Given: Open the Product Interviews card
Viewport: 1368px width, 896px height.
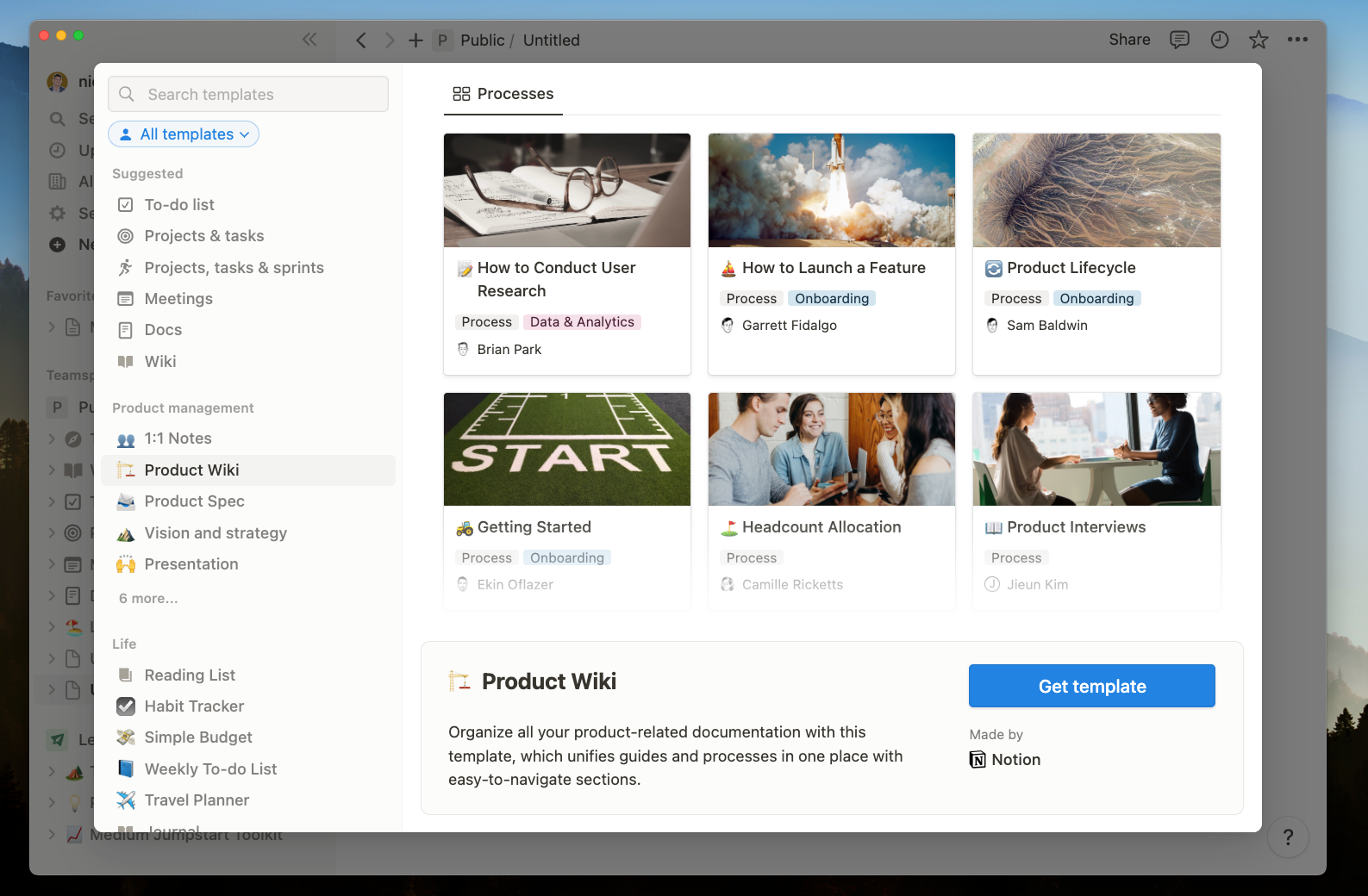Looking at the screenshot, I should coord(1096,501).
